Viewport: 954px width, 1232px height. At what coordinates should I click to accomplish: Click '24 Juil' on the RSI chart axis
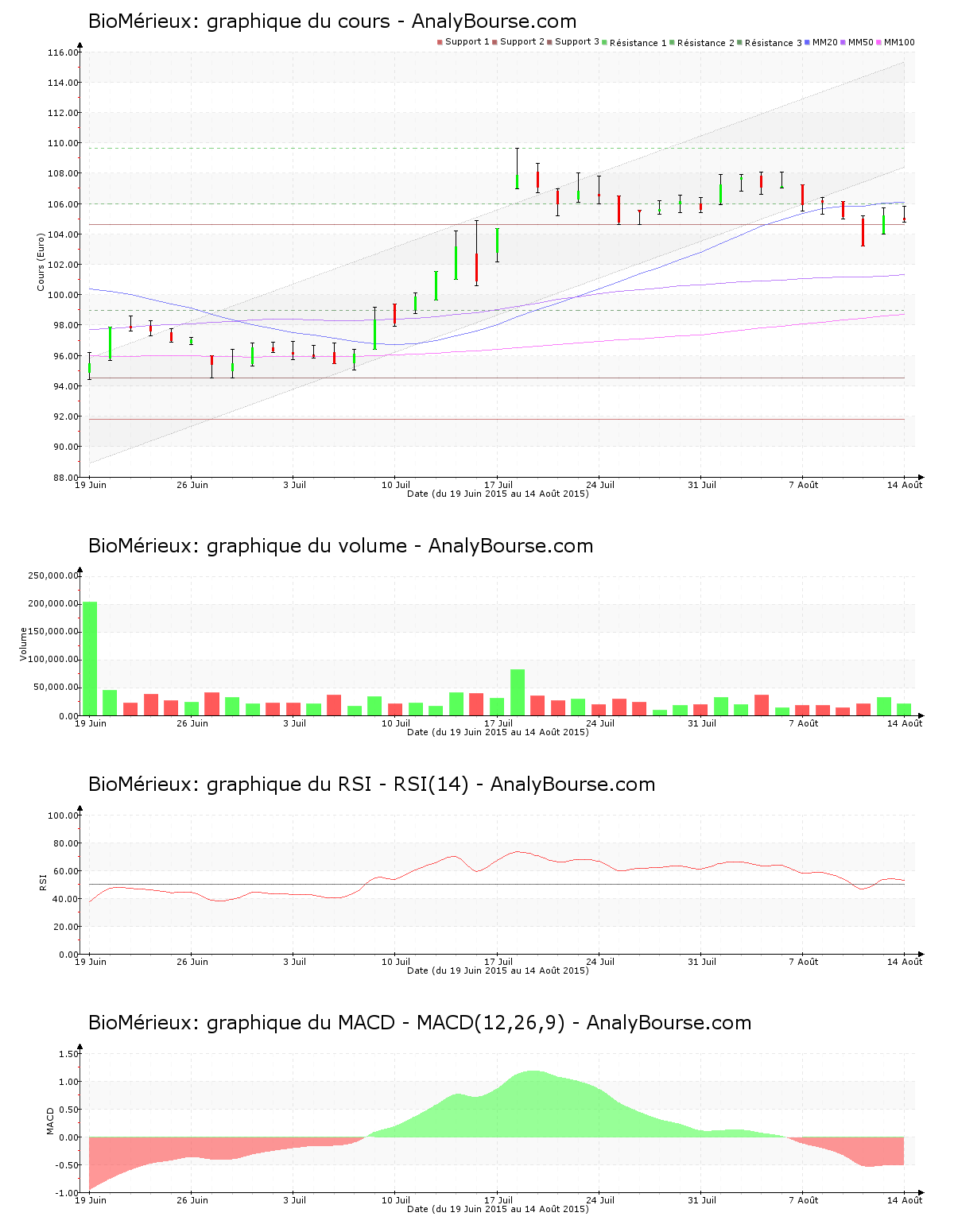coord(600,962)
